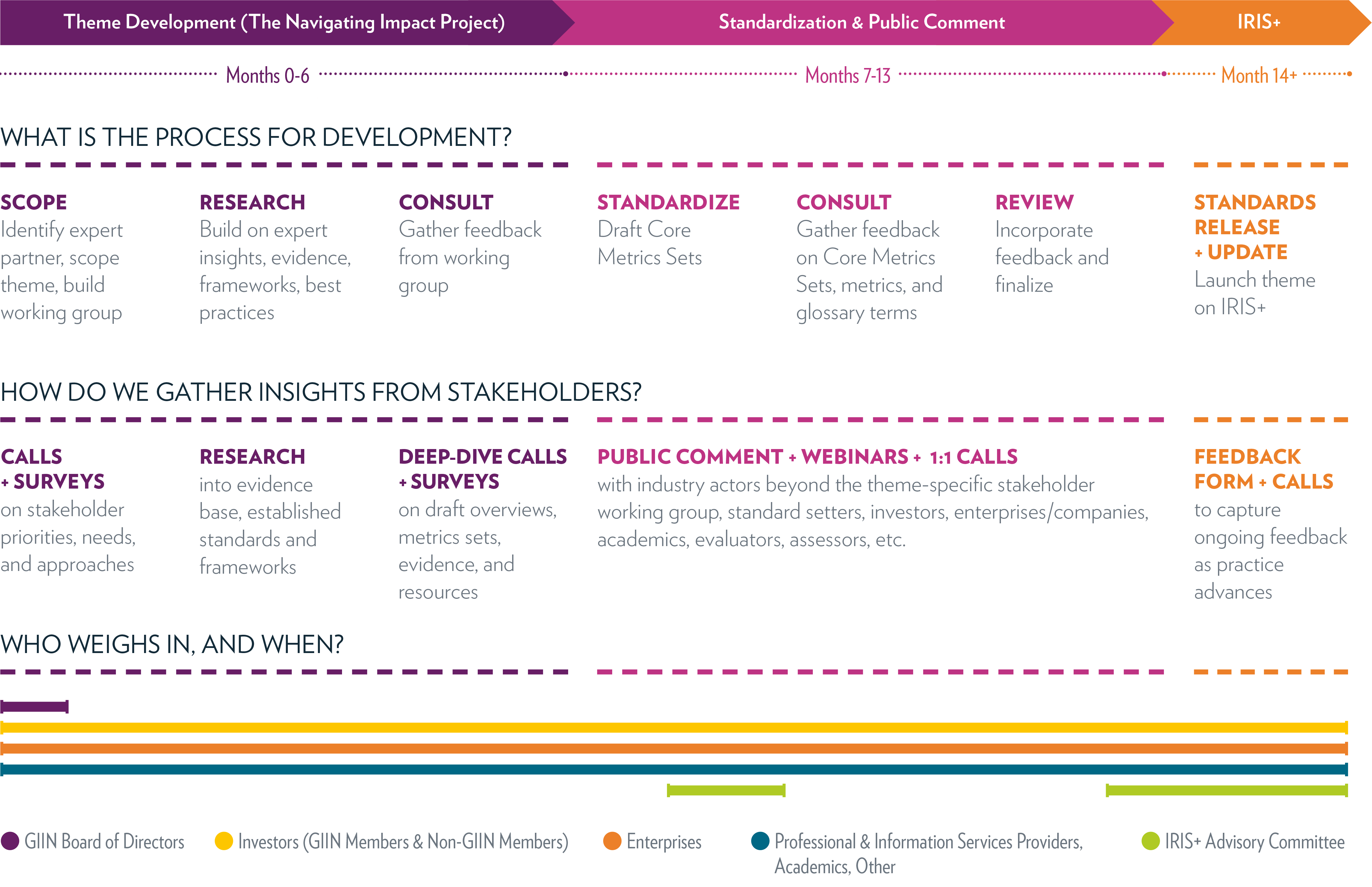1372x887 pixels.
Task: Click the Months 0-6 timeline label
Action: pos(267,76)
